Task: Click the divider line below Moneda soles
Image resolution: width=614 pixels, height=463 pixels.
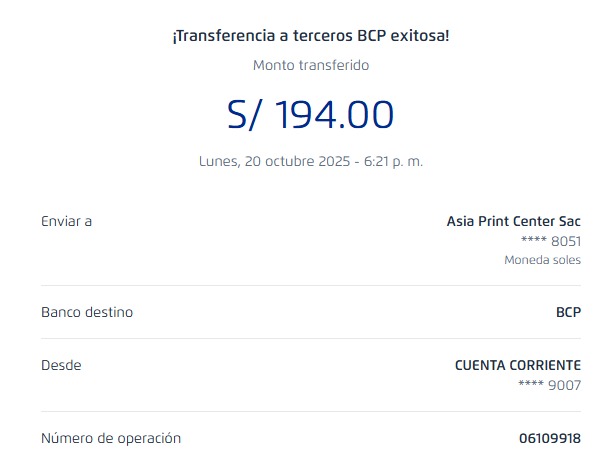Action: pyautogui.click(x=310, y=286)
